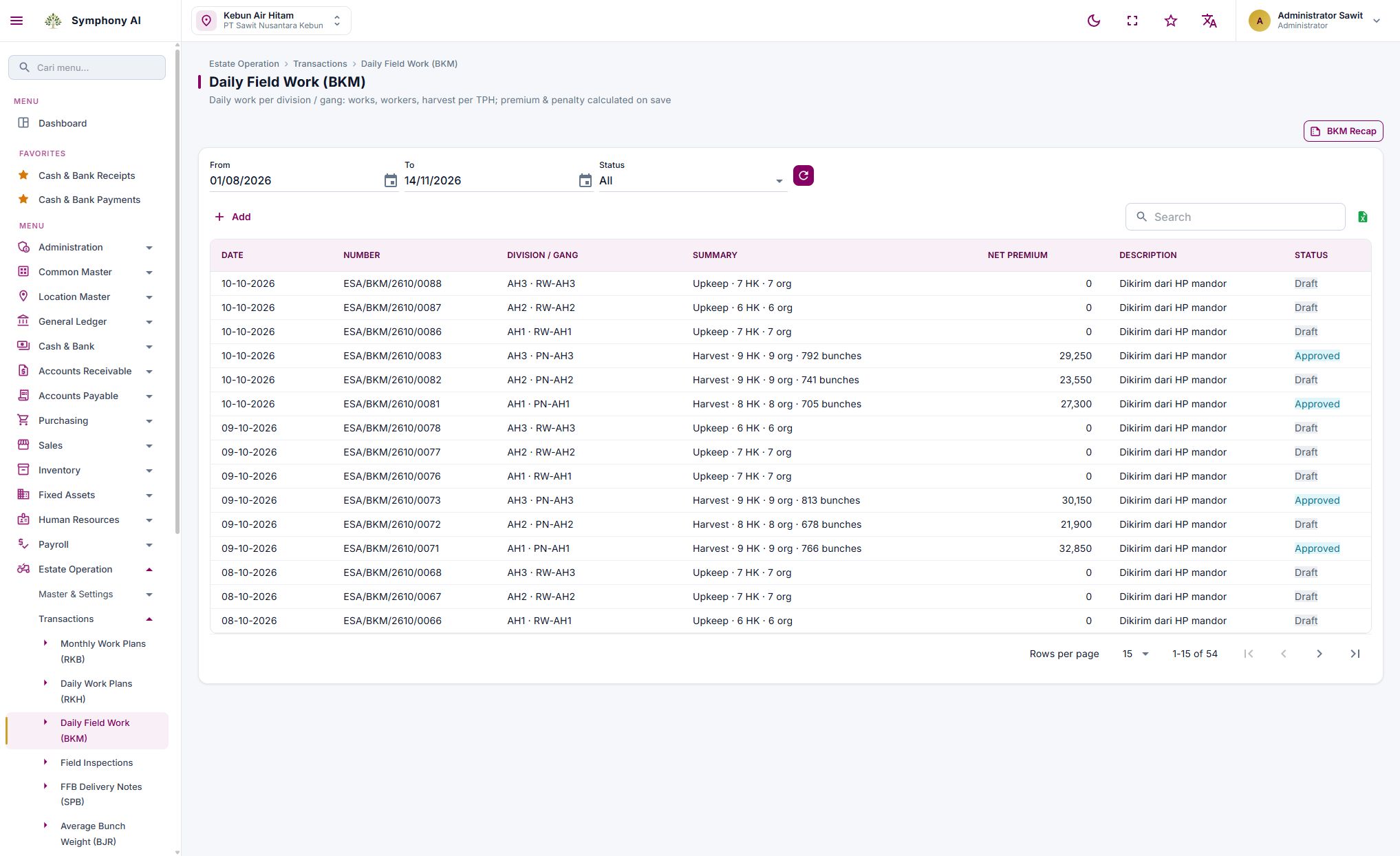This screenshot has width=1400, height=856.
Task: Open FFB Delivery Notes (SPB)
Action: [x=101, y=794]
